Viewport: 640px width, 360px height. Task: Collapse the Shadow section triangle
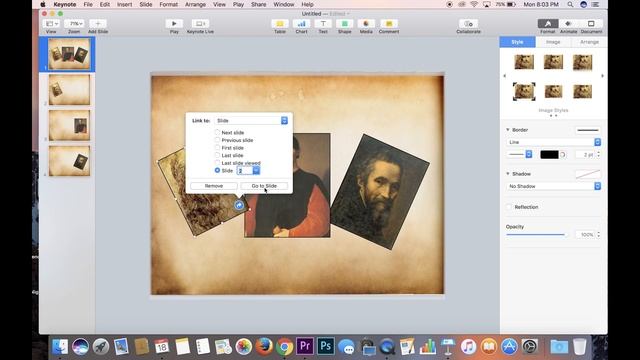[x=508, y=174]
